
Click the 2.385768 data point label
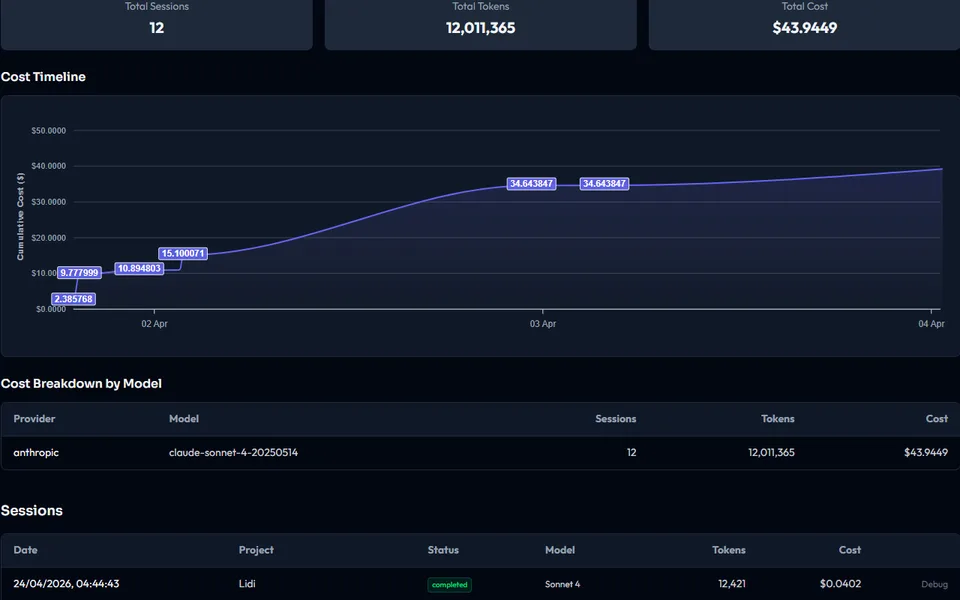[73, 299]
